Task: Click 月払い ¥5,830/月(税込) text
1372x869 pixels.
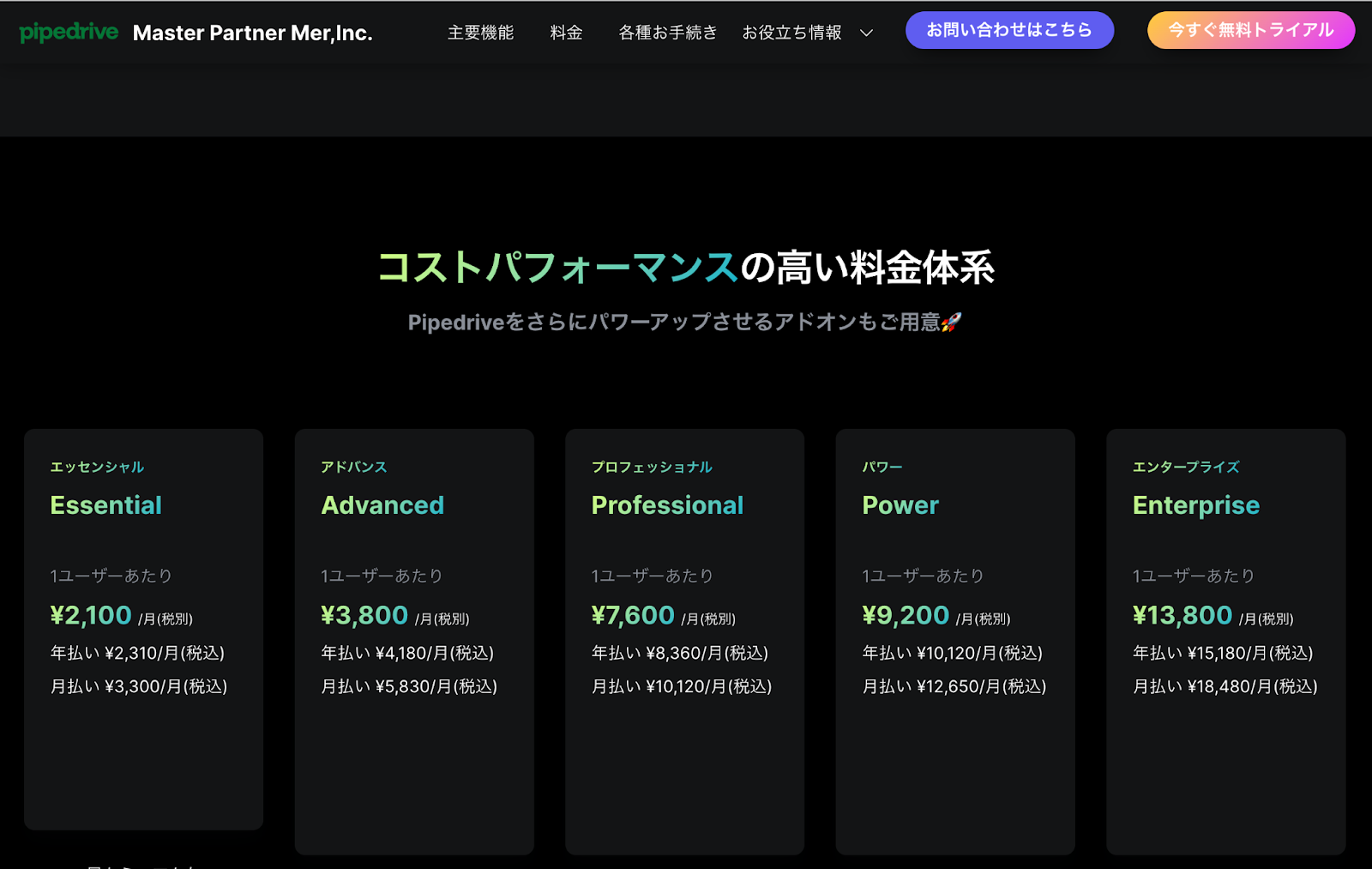Action: pyautogui.click(x=409, y=686)
